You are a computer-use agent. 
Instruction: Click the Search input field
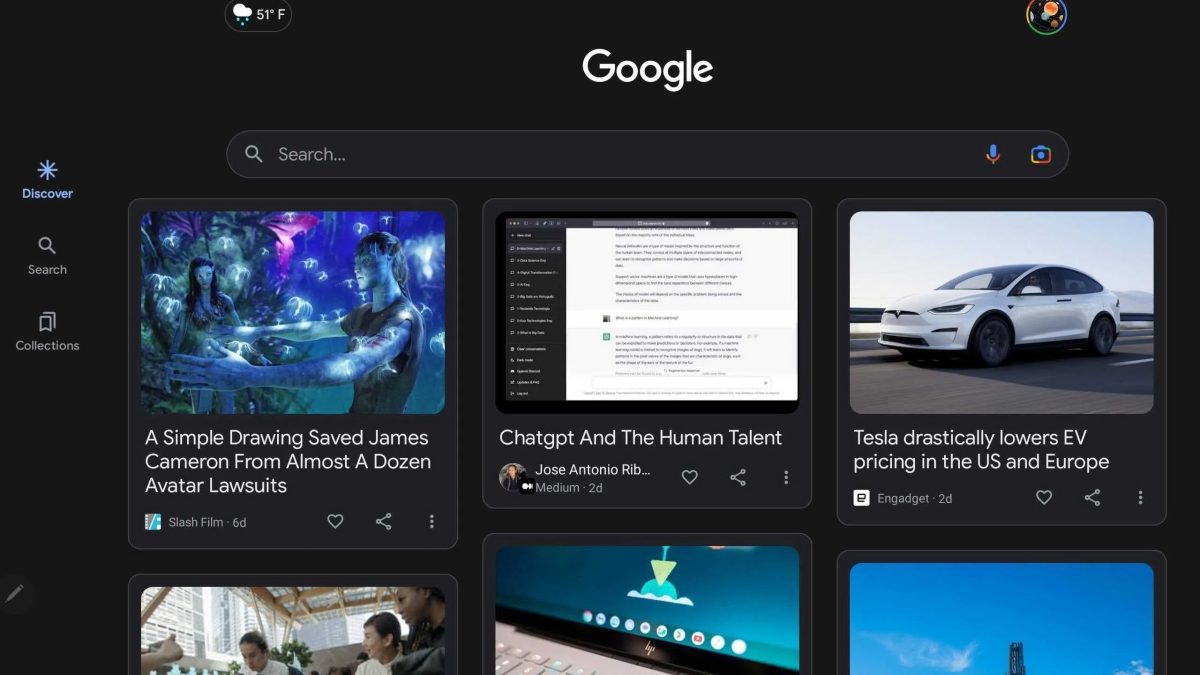[x=600, y=154]
